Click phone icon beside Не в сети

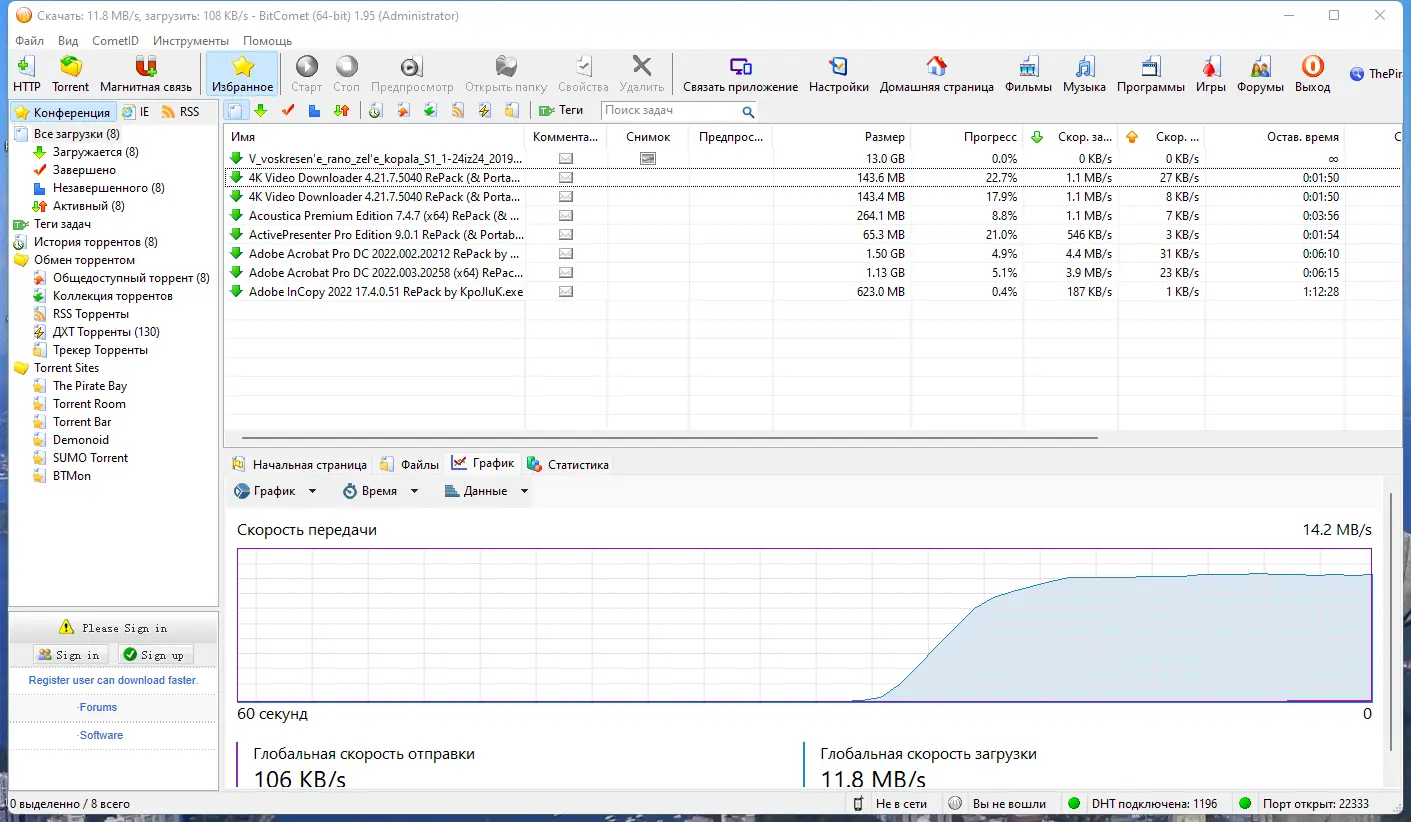click(x=858, y=803)
